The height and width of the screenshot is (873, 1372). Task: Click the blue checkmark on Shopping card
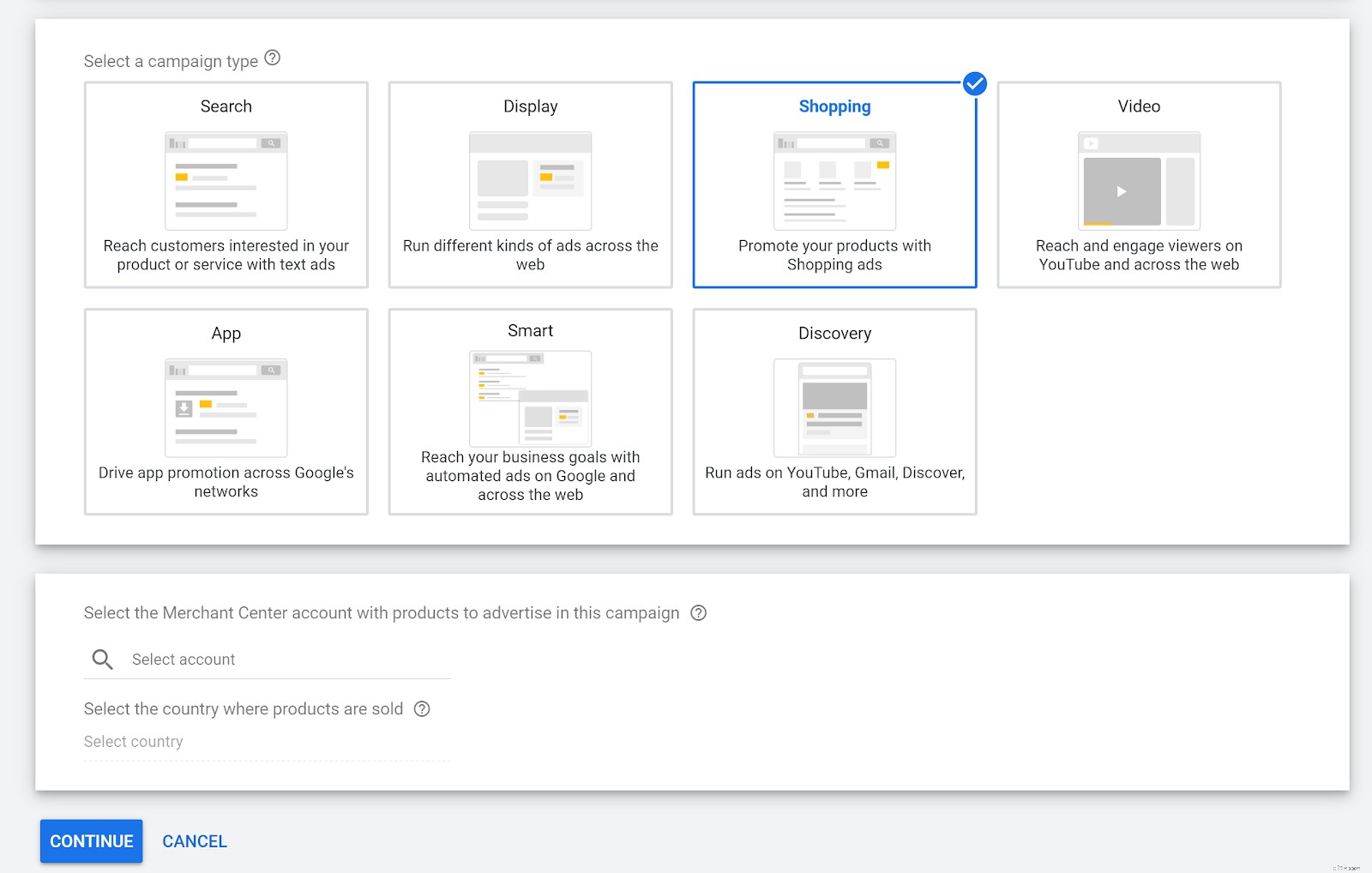coord(974,84)
